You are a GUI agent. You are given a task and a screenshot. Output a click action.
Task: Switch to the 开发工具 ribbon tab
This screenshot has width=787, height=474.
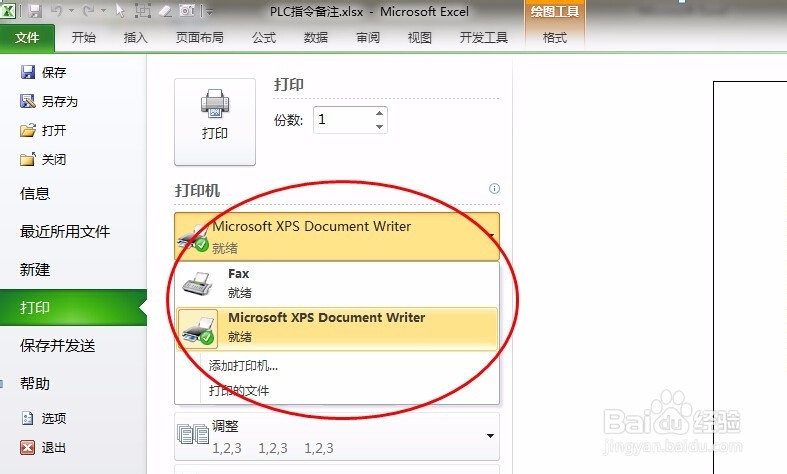(484, 38)
